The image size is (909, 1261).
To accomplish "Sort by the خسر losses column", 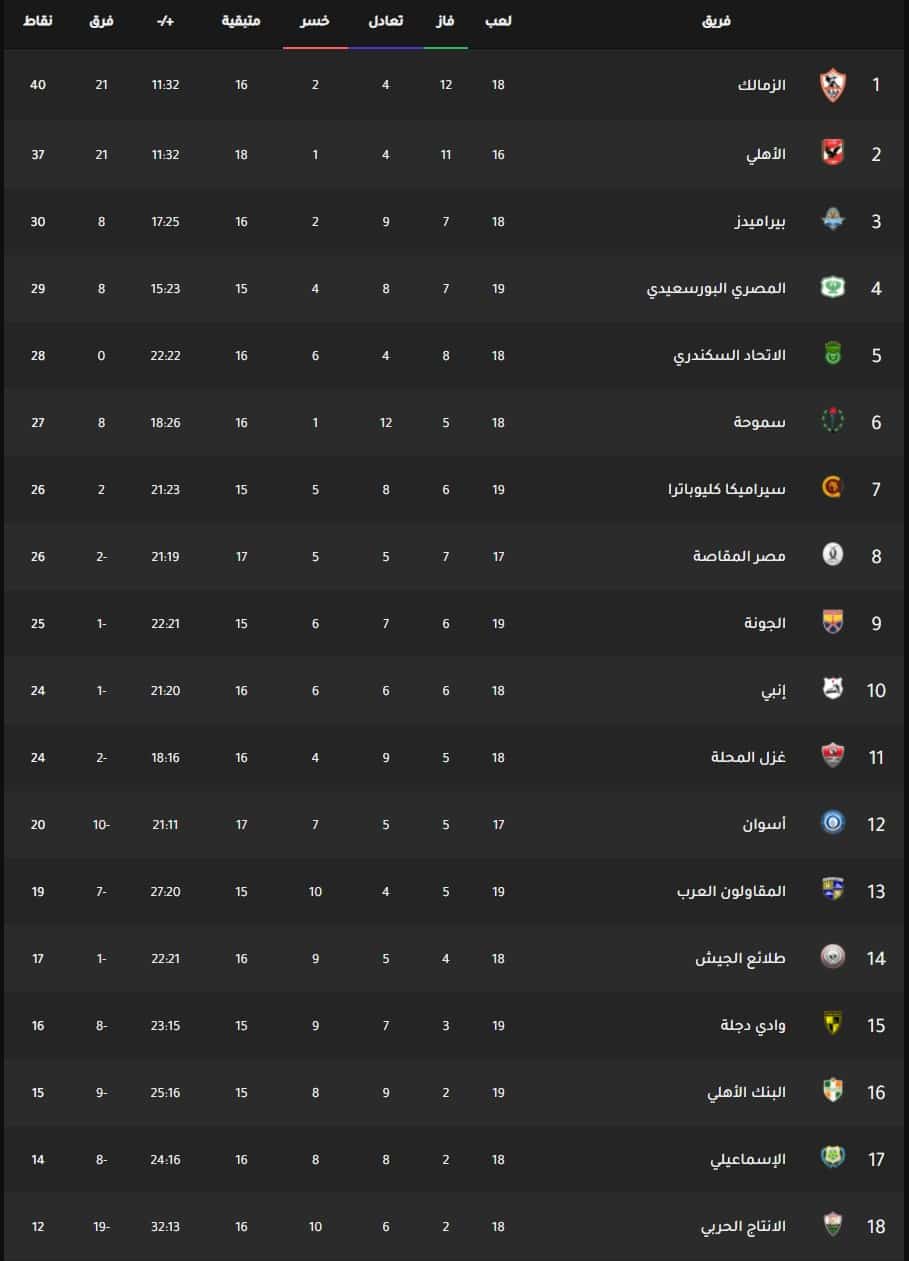I will point(315,21).
